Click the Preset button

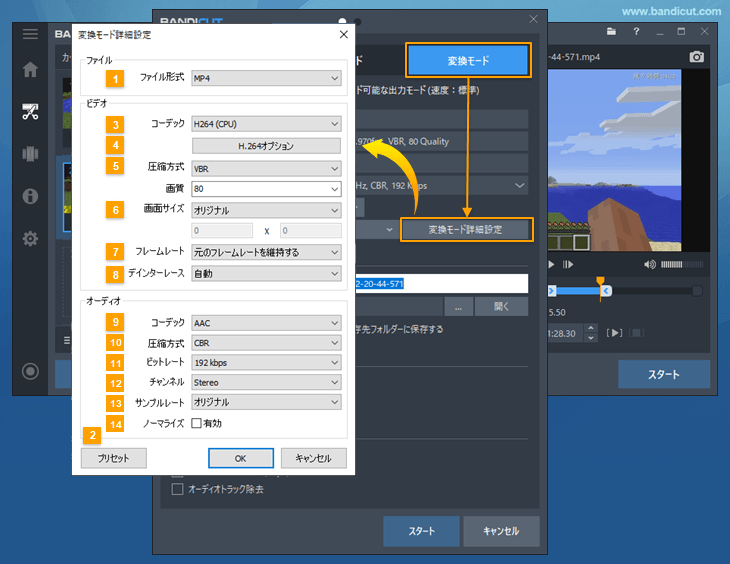click(x=114, y=458)
